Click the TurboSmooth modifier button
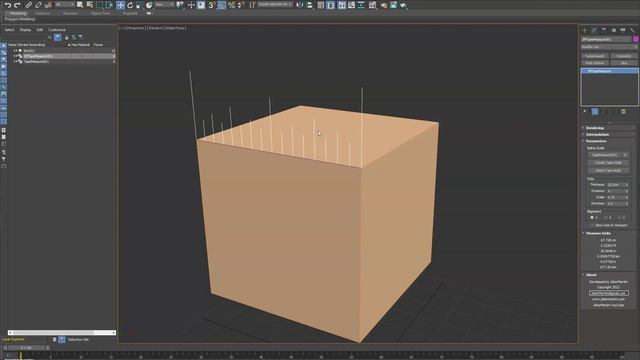This screenshot has height=360, width=640. [595, 56]
